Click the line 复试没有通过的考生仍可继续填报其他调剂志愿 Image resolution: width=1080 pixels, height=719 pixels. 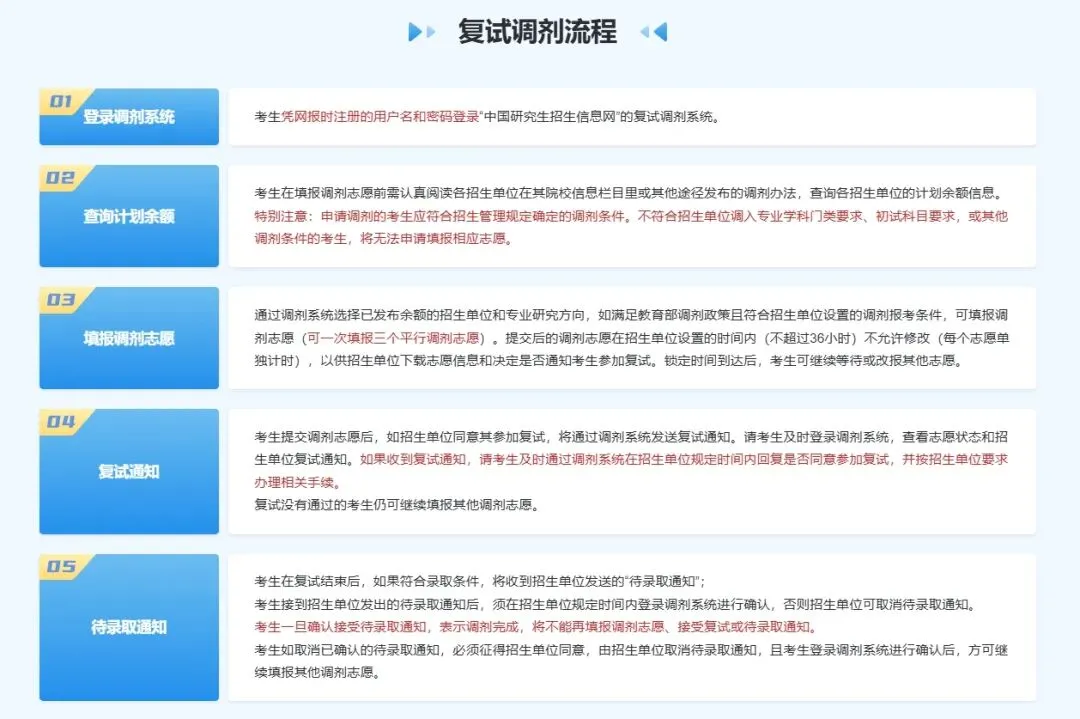tap(397, 505)
